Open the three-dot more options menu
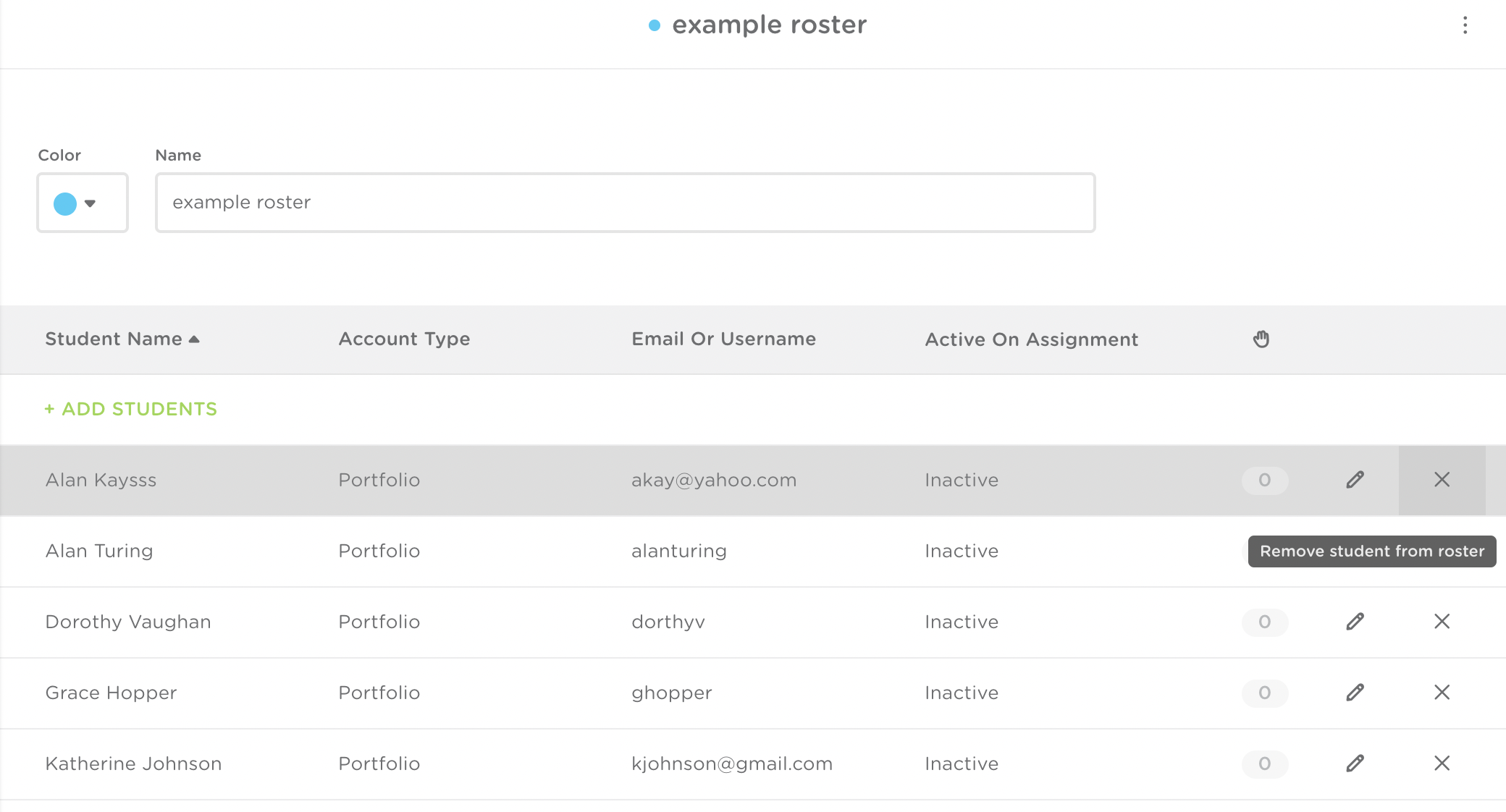The height and width of the screenshot is (812, 1506). tap(1465, 25)
